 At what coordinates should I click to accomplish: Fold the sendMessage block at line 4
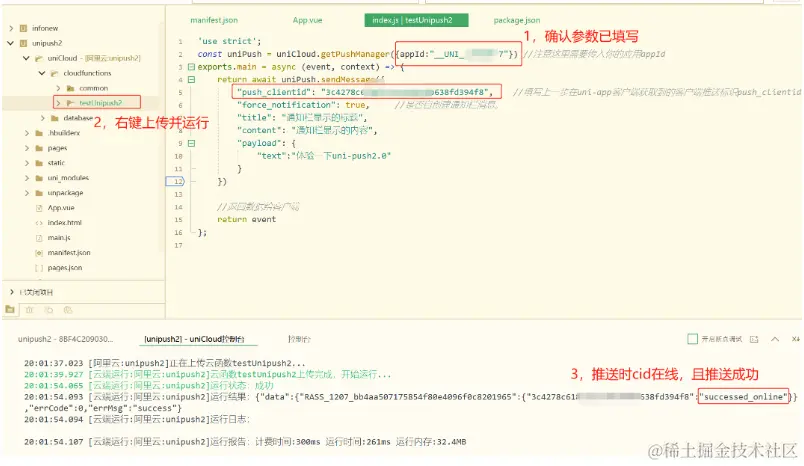click(x=191, y=79)
